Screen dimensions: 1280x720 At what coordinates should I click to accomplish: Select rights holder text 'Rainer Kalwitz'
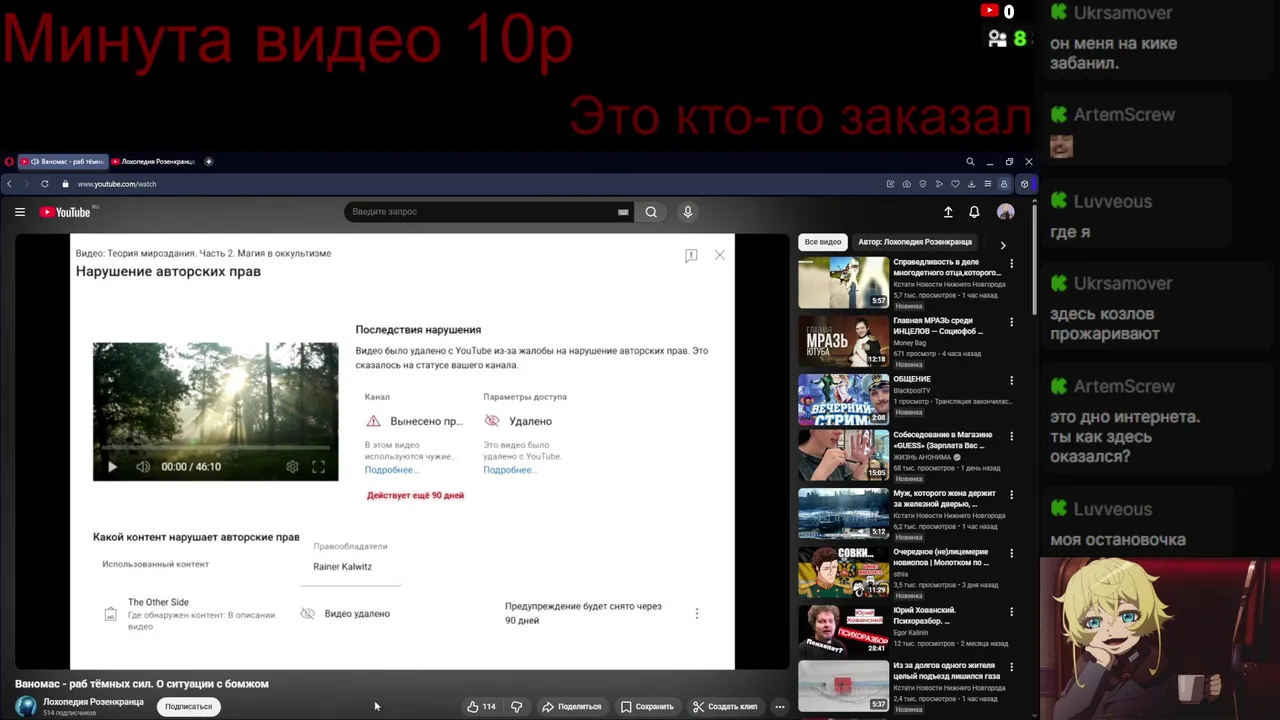[x=342, y=567]
